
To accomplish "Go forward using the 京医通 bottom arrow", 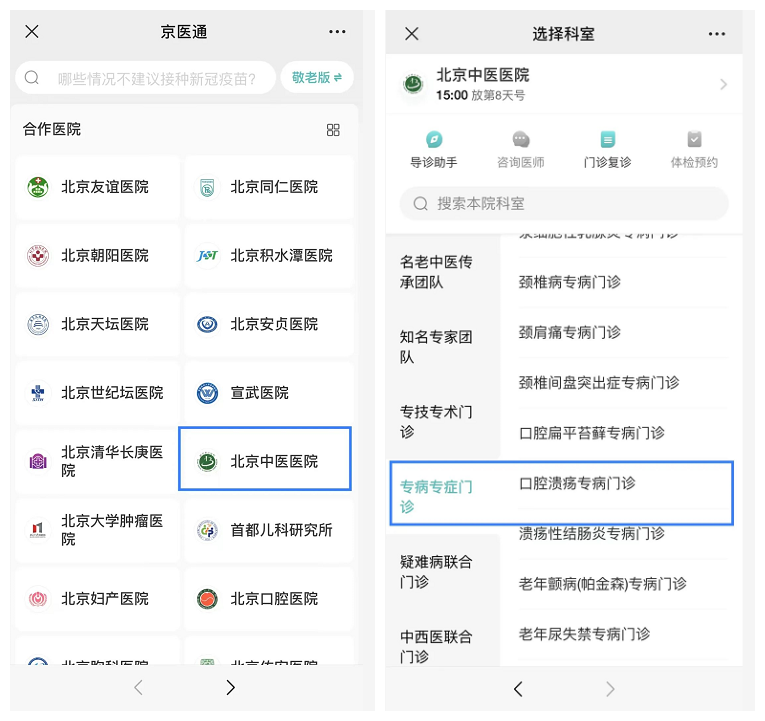I will (231, 687).
